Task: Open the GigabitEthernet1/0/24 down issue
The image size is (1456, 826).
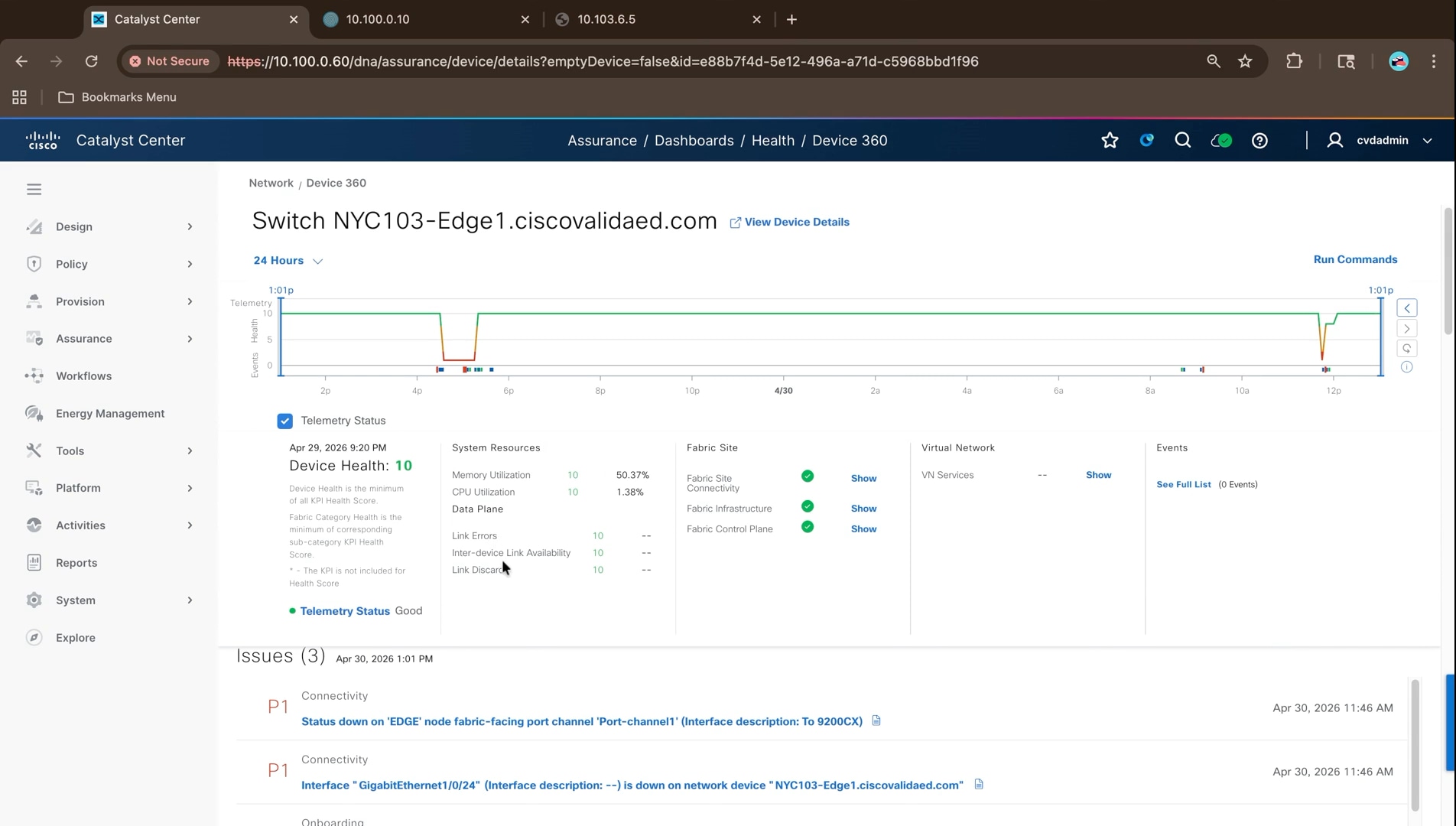Action: pos(632,785)
